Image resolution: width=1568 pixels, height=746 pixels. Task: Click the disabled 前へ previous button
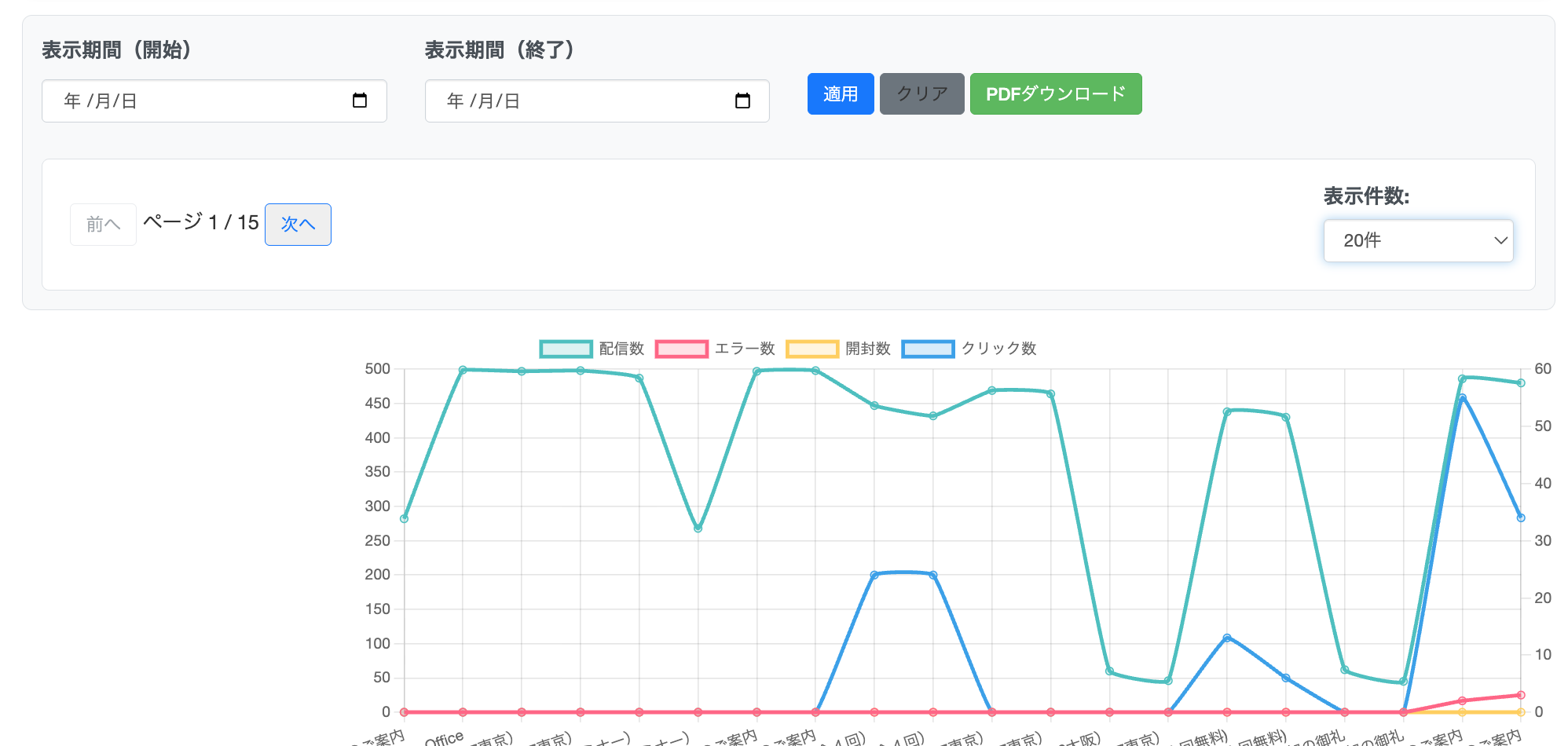pyautogui.click(x=103, y=225)
